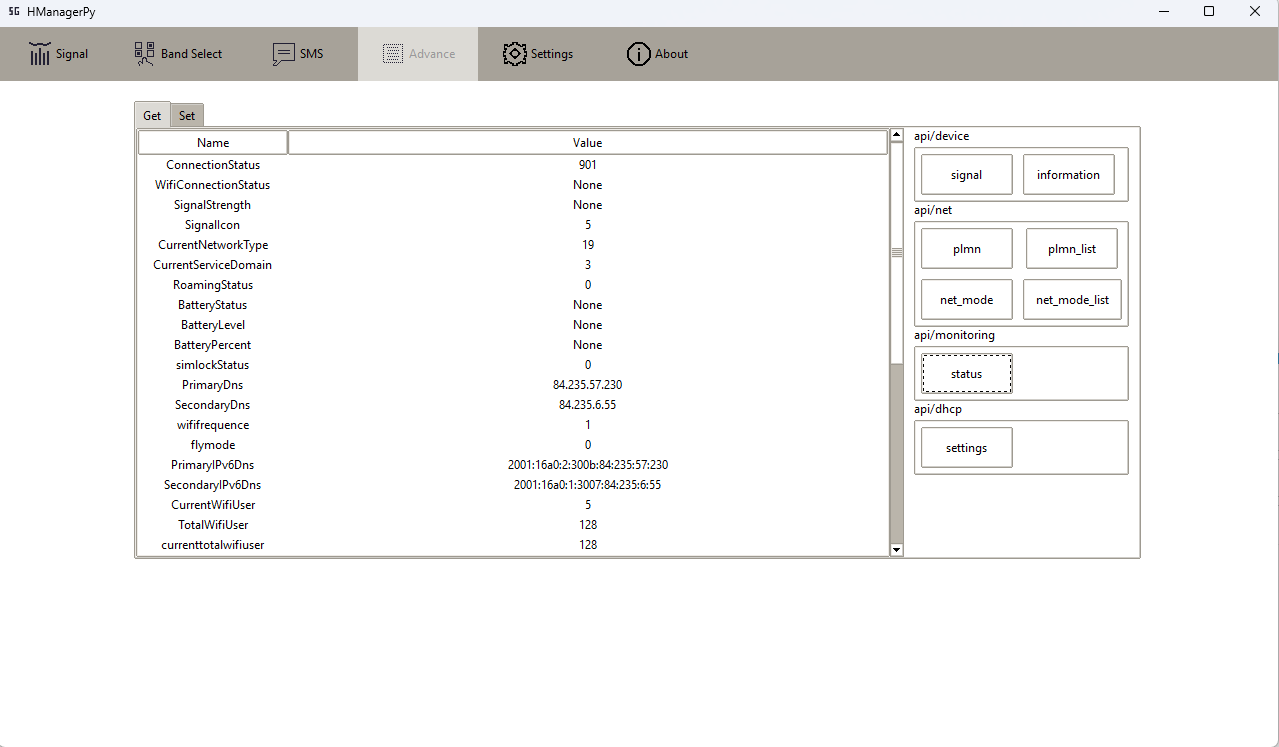Screen dimensions: 1279x747
Task: Click the plmn button
Action: pos(966,249)
